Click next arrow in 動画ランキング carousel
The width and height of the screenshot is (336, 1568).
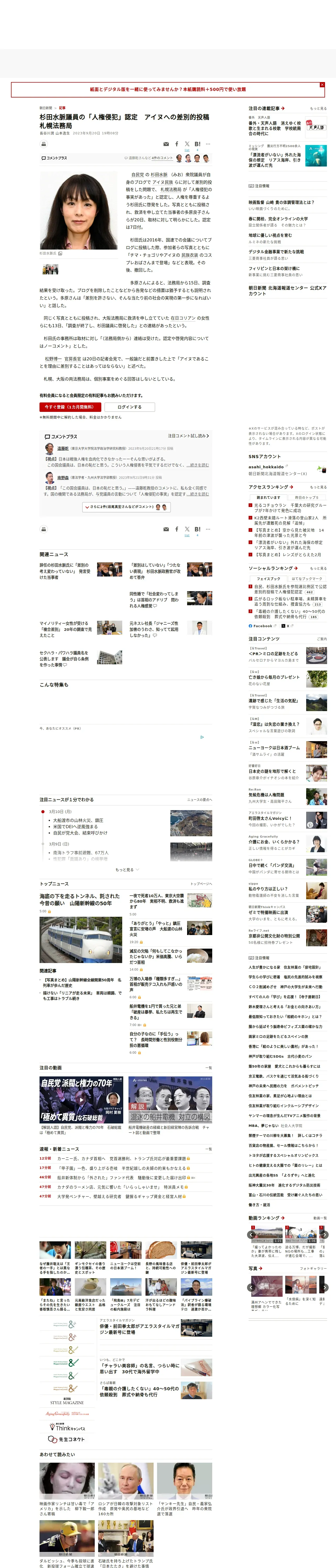[324, 1235]
